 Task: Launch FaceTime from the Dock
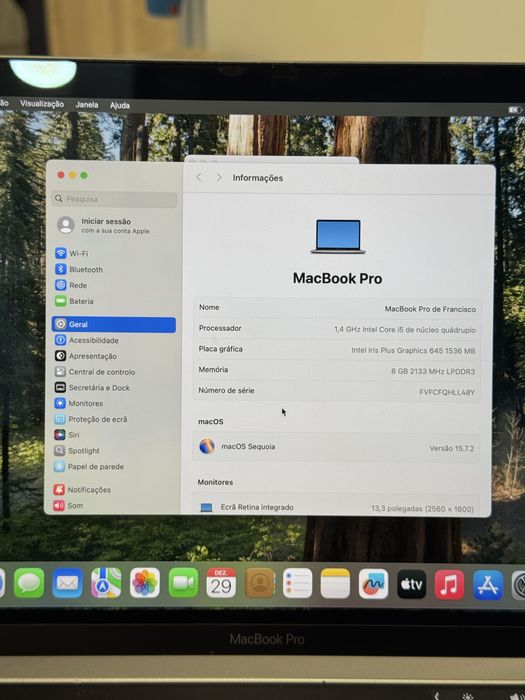[183, 583]
